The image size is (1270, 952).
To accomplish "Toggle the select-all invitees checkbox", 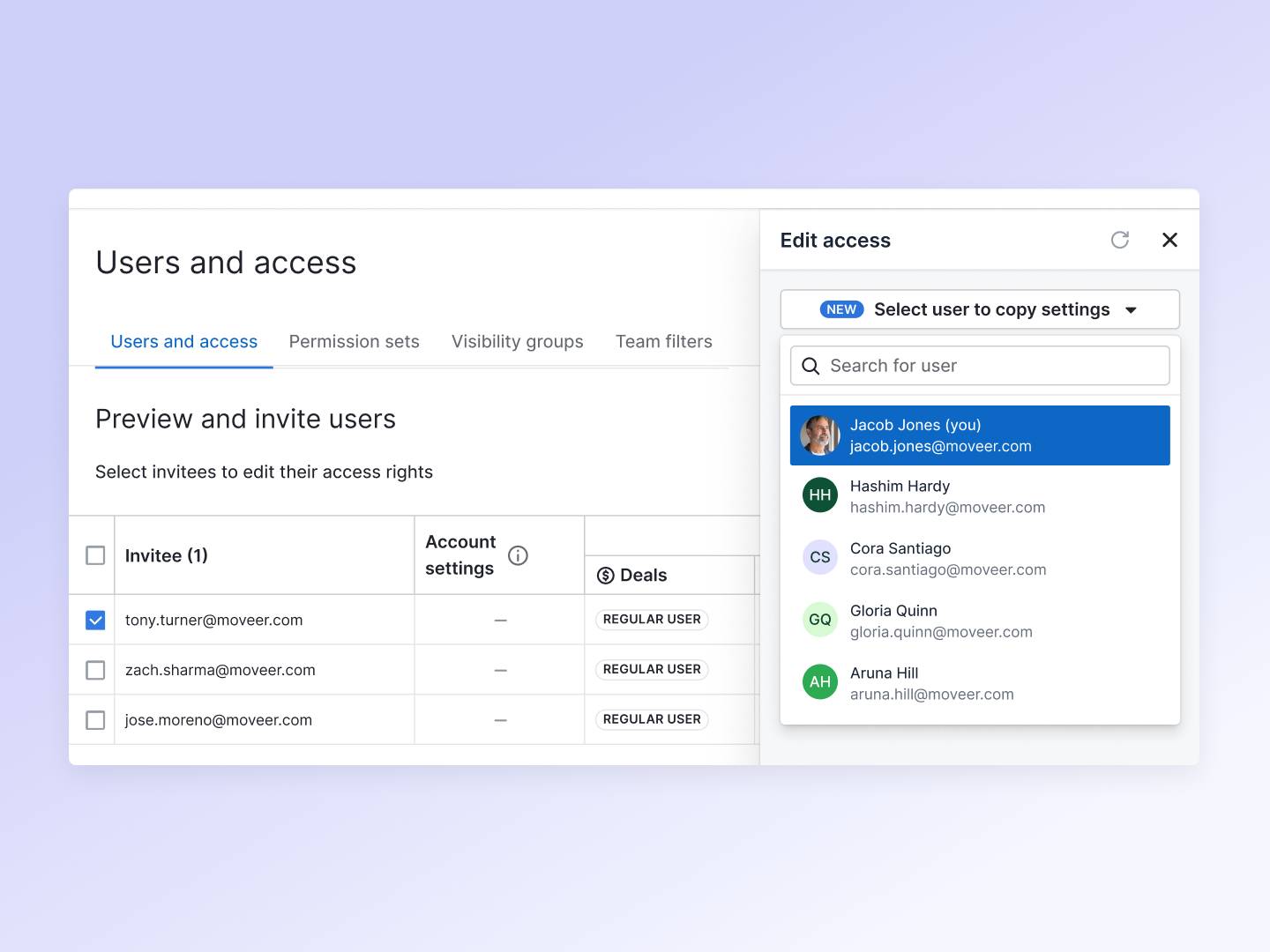I will [95, 555].
